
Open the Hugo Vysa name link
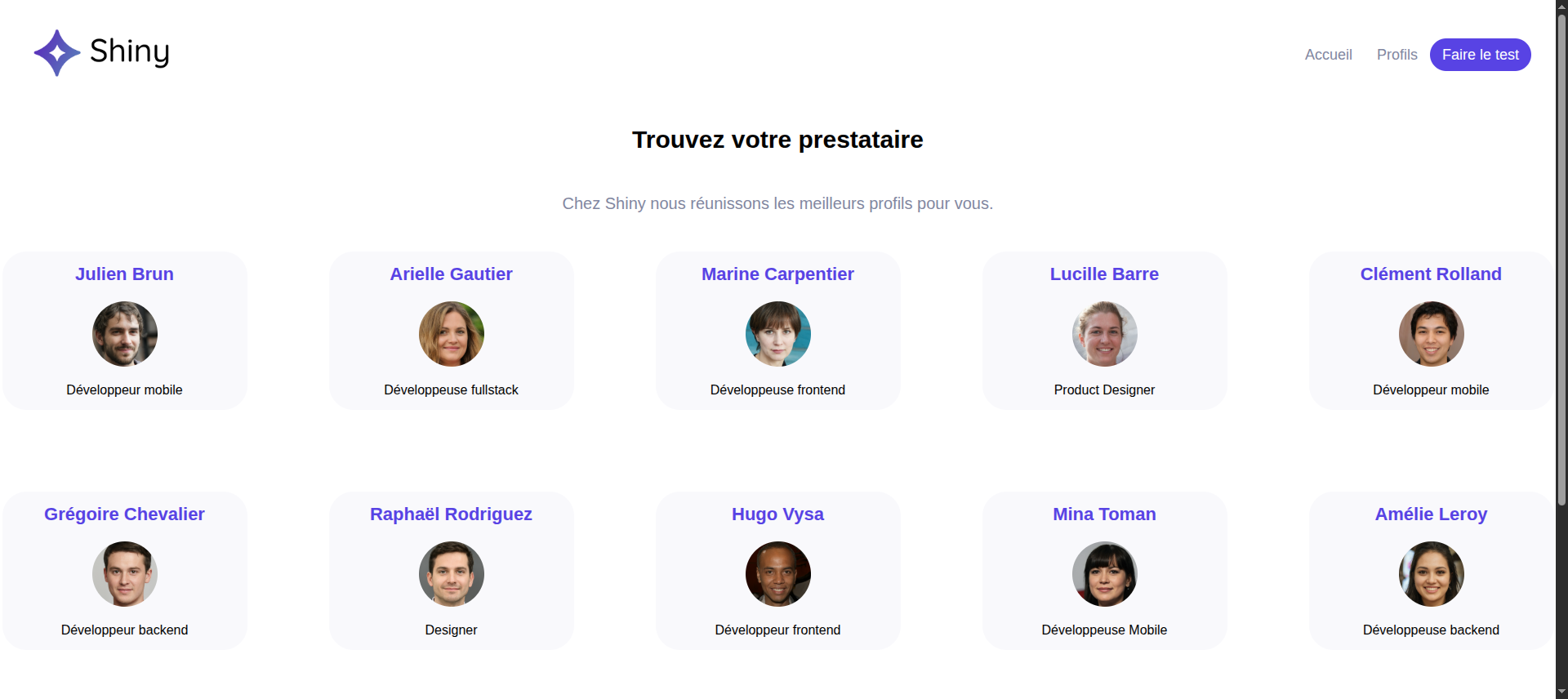click(x=777, y=514)
